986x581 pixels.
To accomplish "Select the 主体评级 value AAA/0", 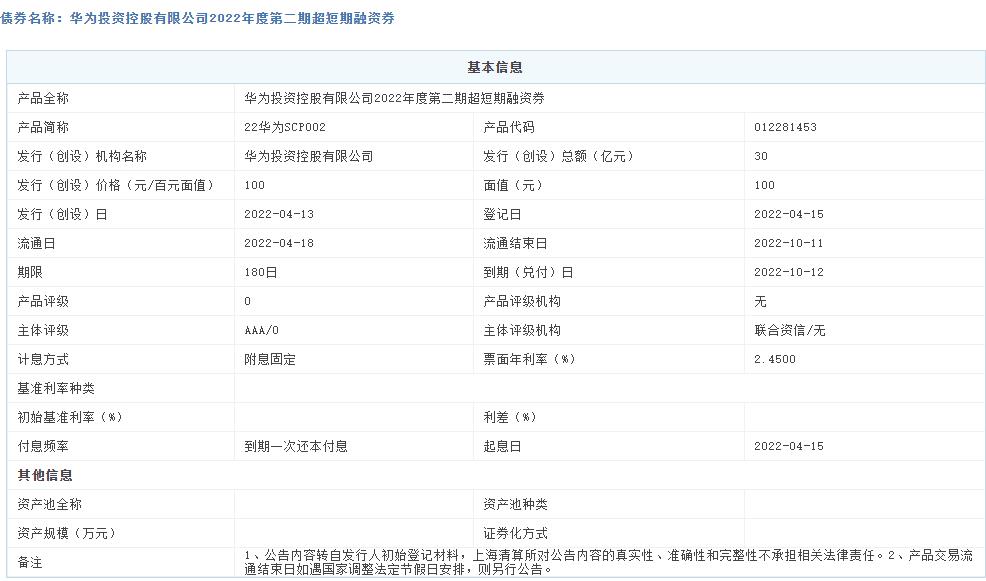I will [264, 330].
